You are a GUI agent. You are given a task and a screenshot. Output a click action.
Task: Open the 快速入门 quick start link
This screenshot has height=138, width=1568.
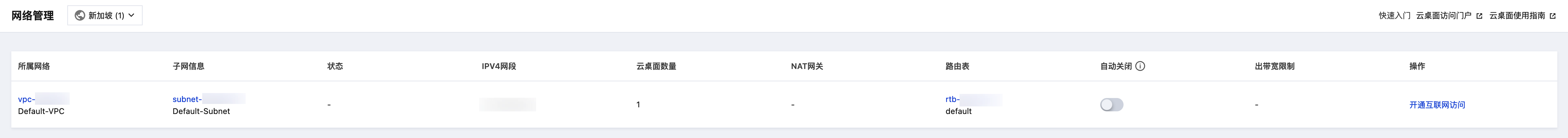[1394, 16]
